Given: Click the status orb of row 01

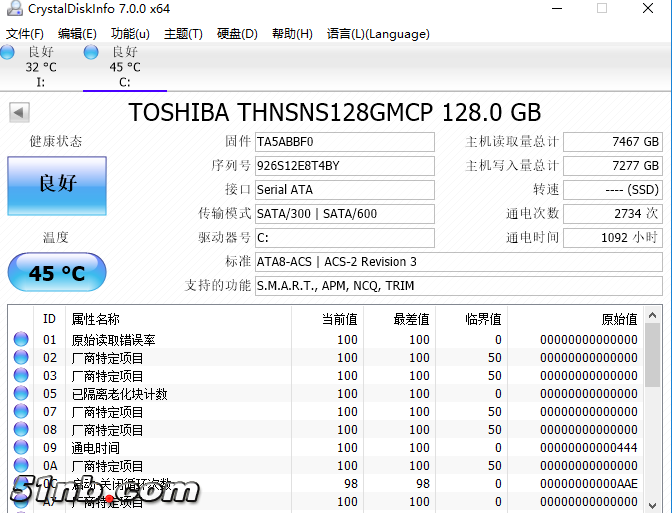Looking at the screenshot, I should pos(21,339).
